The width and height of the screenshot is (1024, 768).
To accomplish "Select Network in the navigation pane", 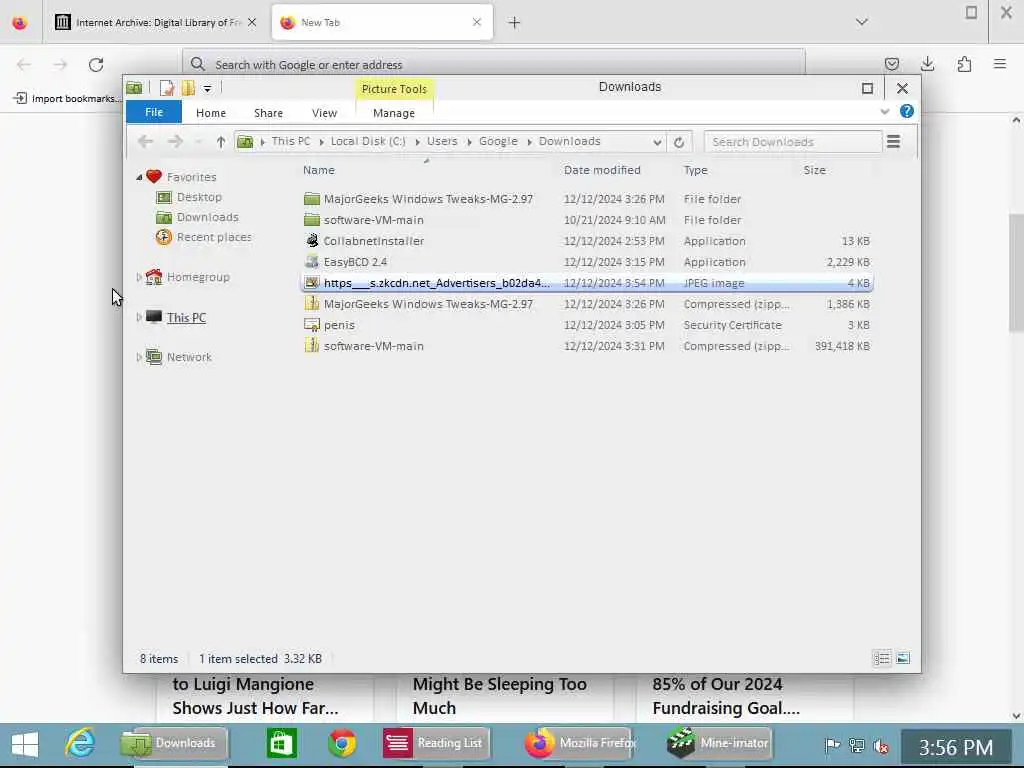I will coord(189,357).
